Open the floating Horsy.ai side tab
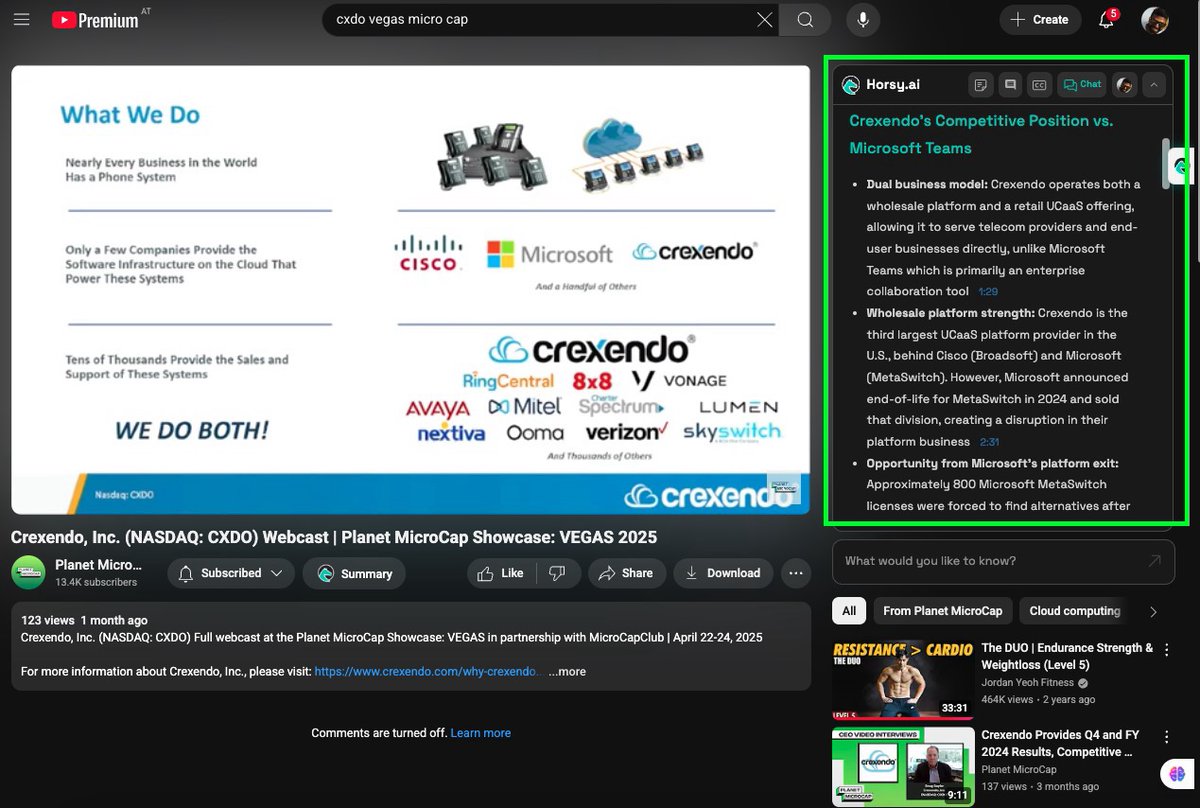This screenshot has width=1200, height=808. pyautogui.click(x=1183, y=166)
